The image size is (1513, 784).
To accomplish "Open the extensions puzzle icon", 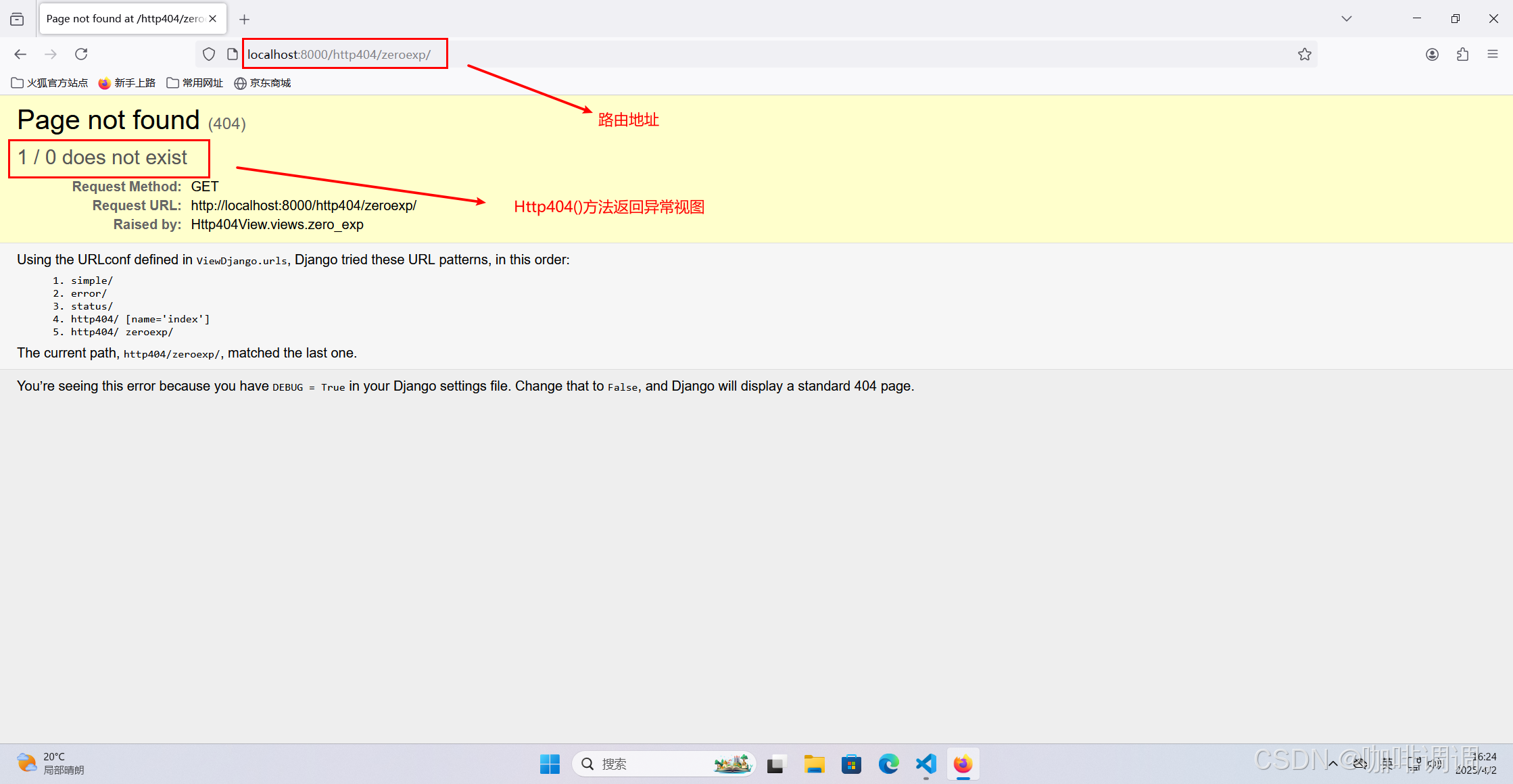I will point(1462,54).
